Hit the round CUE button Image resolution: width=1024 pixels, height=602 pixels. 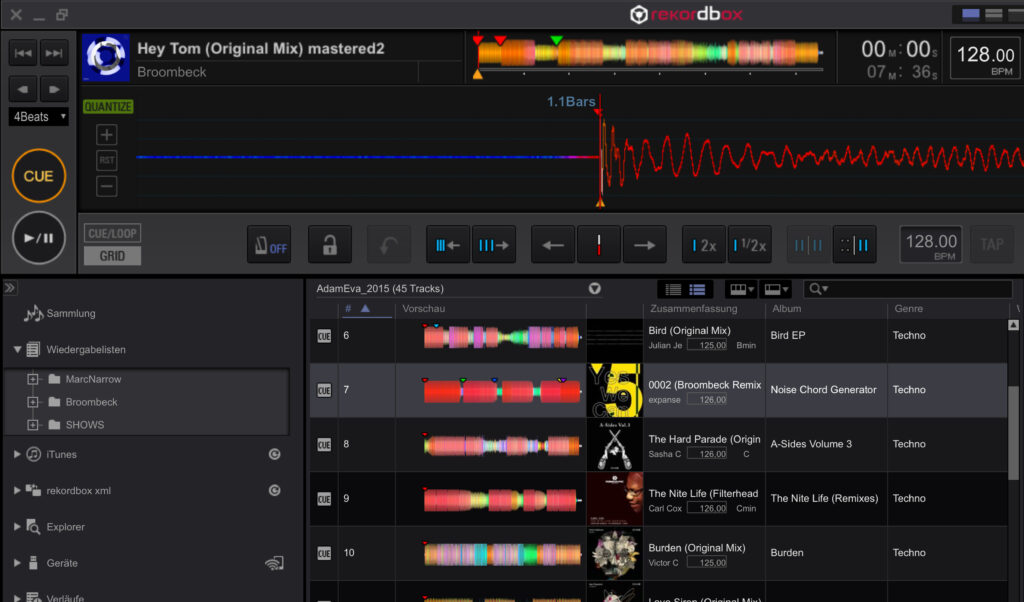(x=39, y=176)
